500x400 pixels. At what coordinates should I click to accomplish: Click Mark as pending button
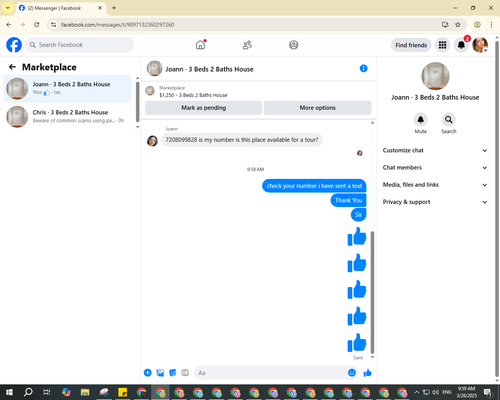point(203,108)
